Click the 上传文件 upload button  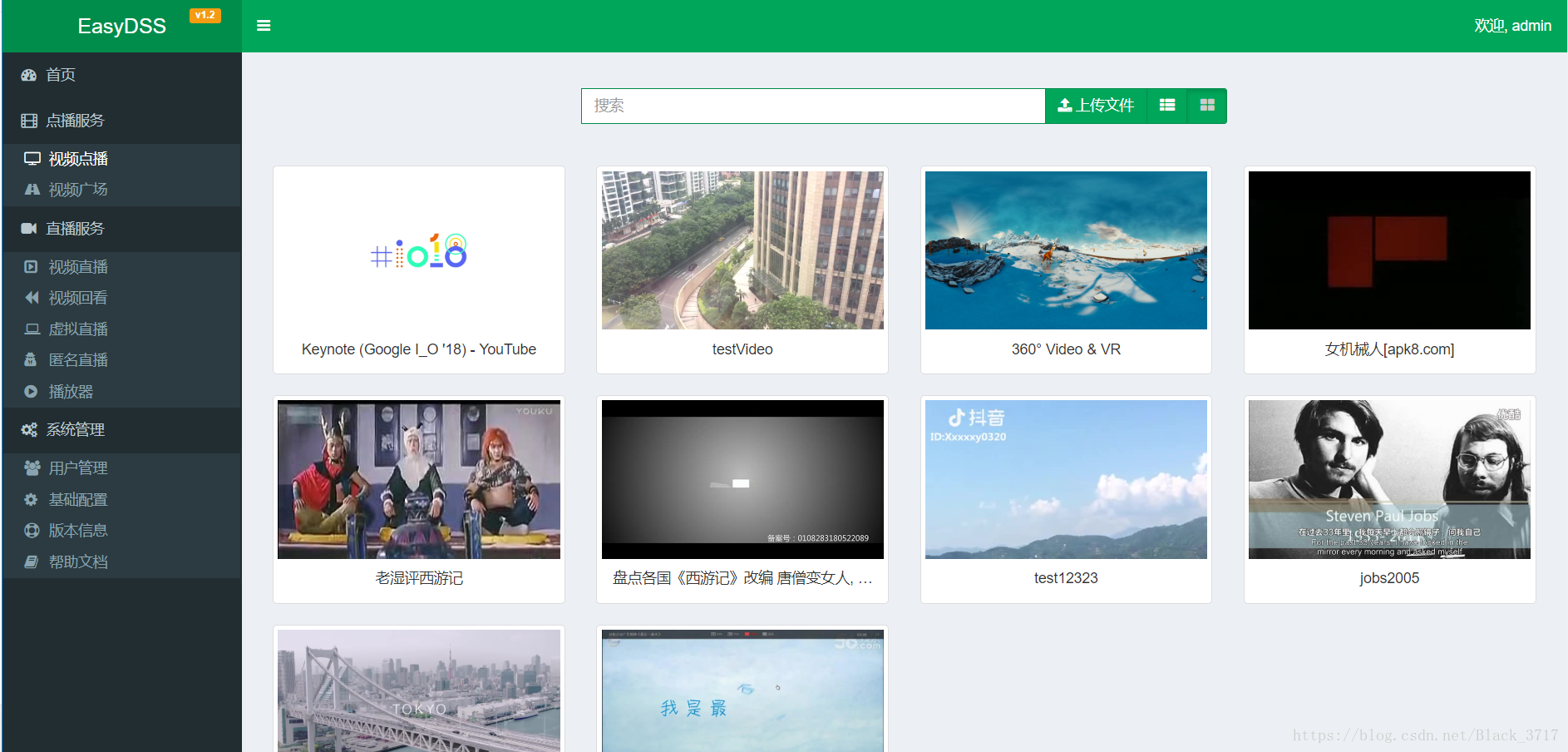tap(1096, 106)
